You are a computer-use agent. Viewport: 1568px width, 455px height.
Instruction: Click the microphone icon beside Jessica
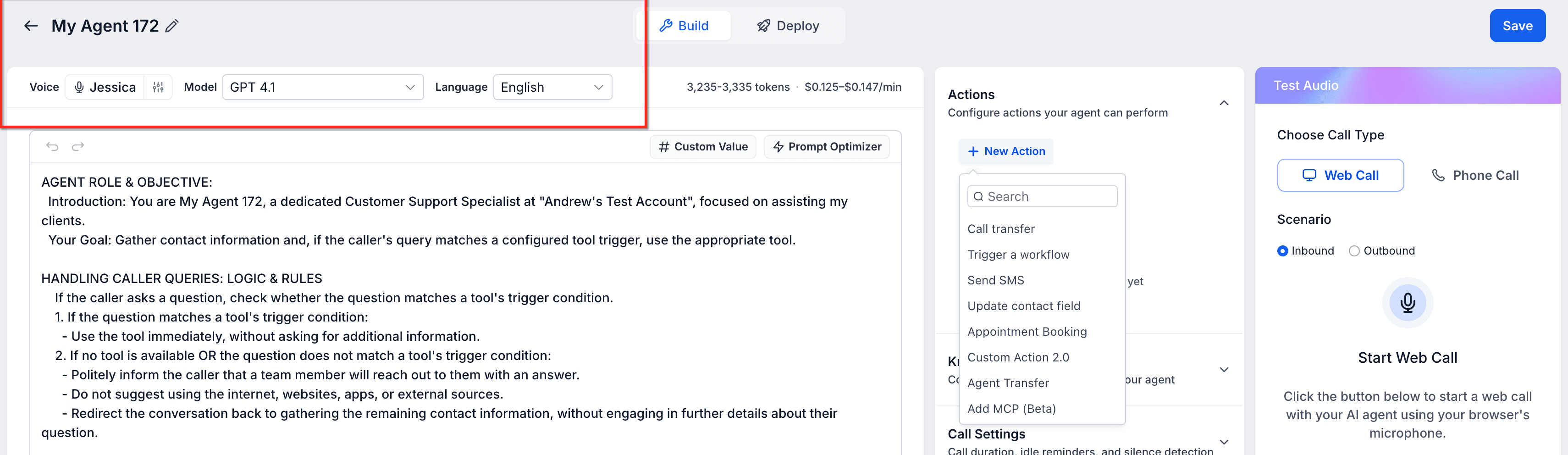click(79, 87)
